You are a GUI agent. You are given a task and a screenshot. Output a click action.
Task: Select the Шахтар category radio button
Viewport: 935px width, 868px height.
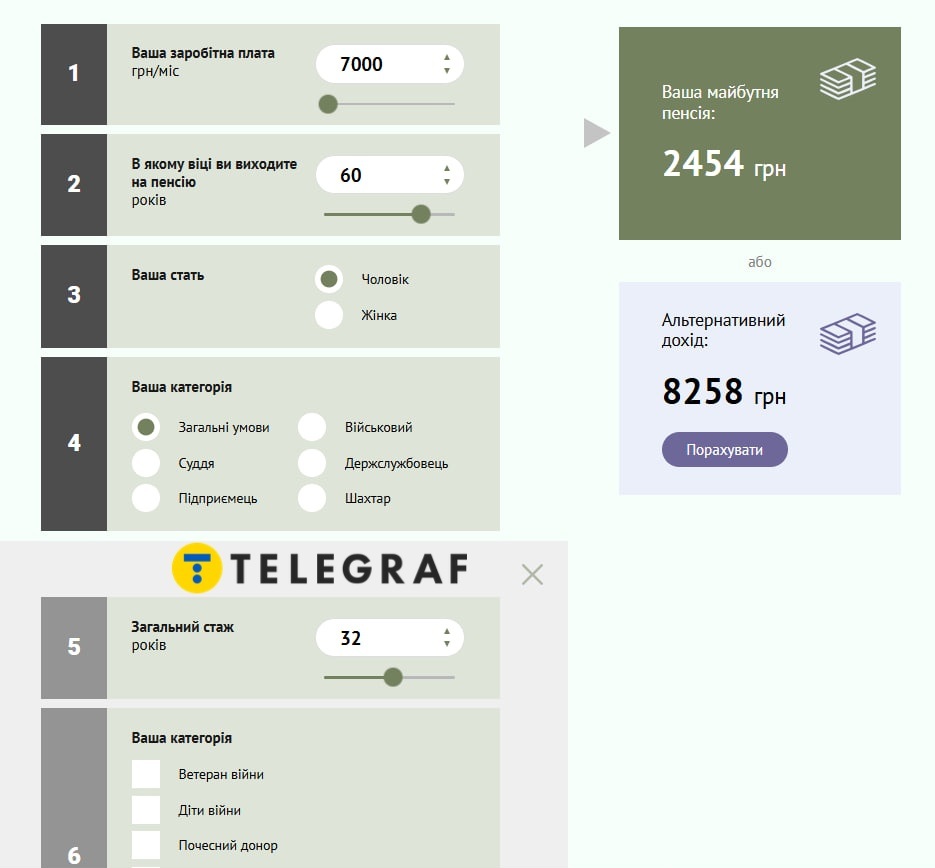[312, 498]
